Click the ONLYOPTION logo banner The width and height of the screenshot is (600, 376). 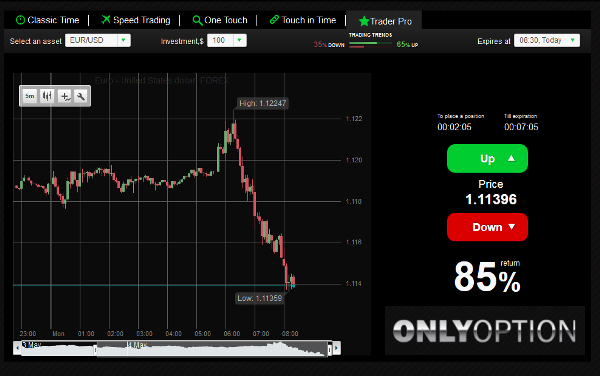click(485, 330)
